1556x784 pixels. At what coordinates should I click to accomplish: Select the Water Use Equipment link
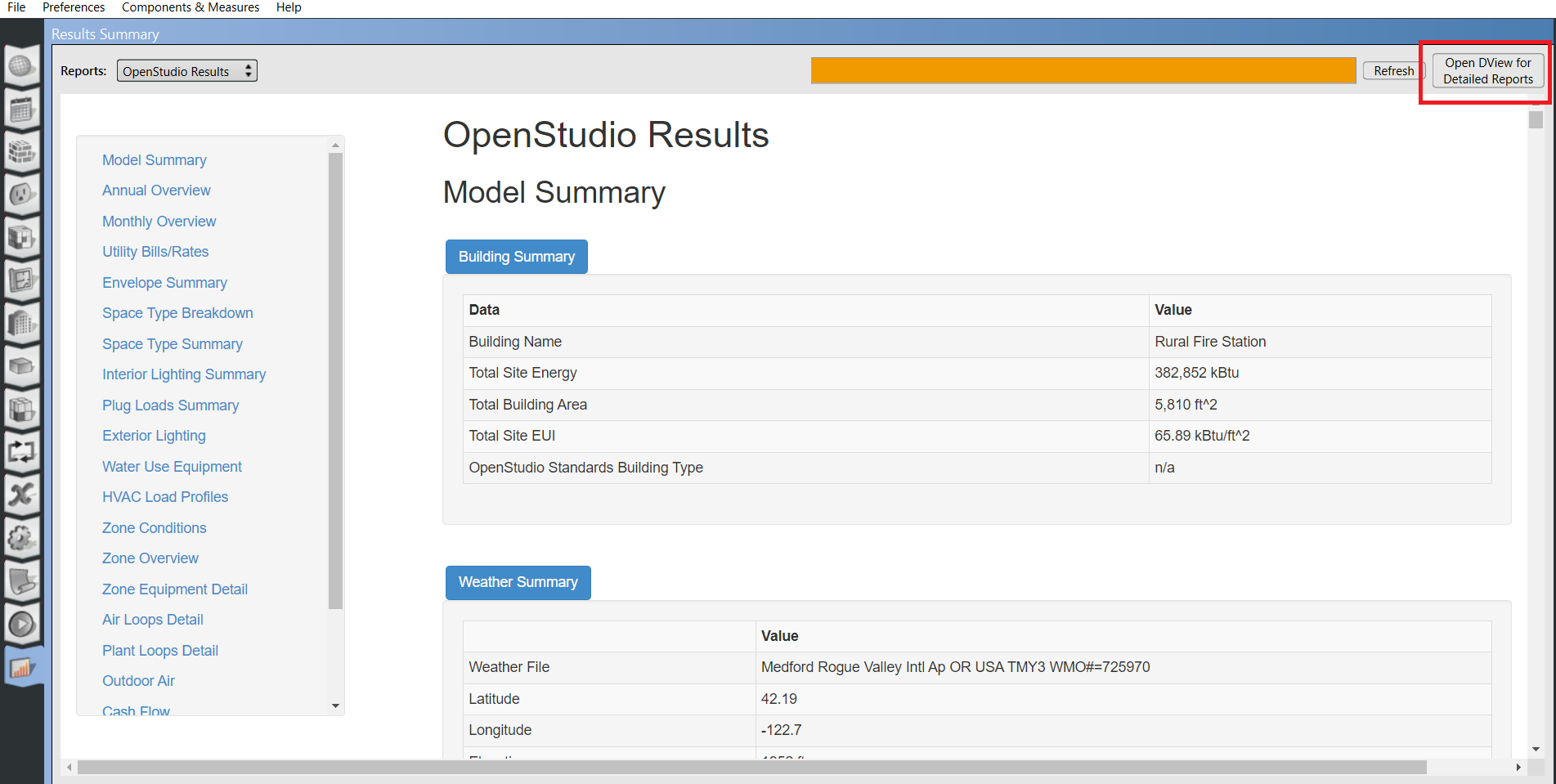[x=172, y=467]
